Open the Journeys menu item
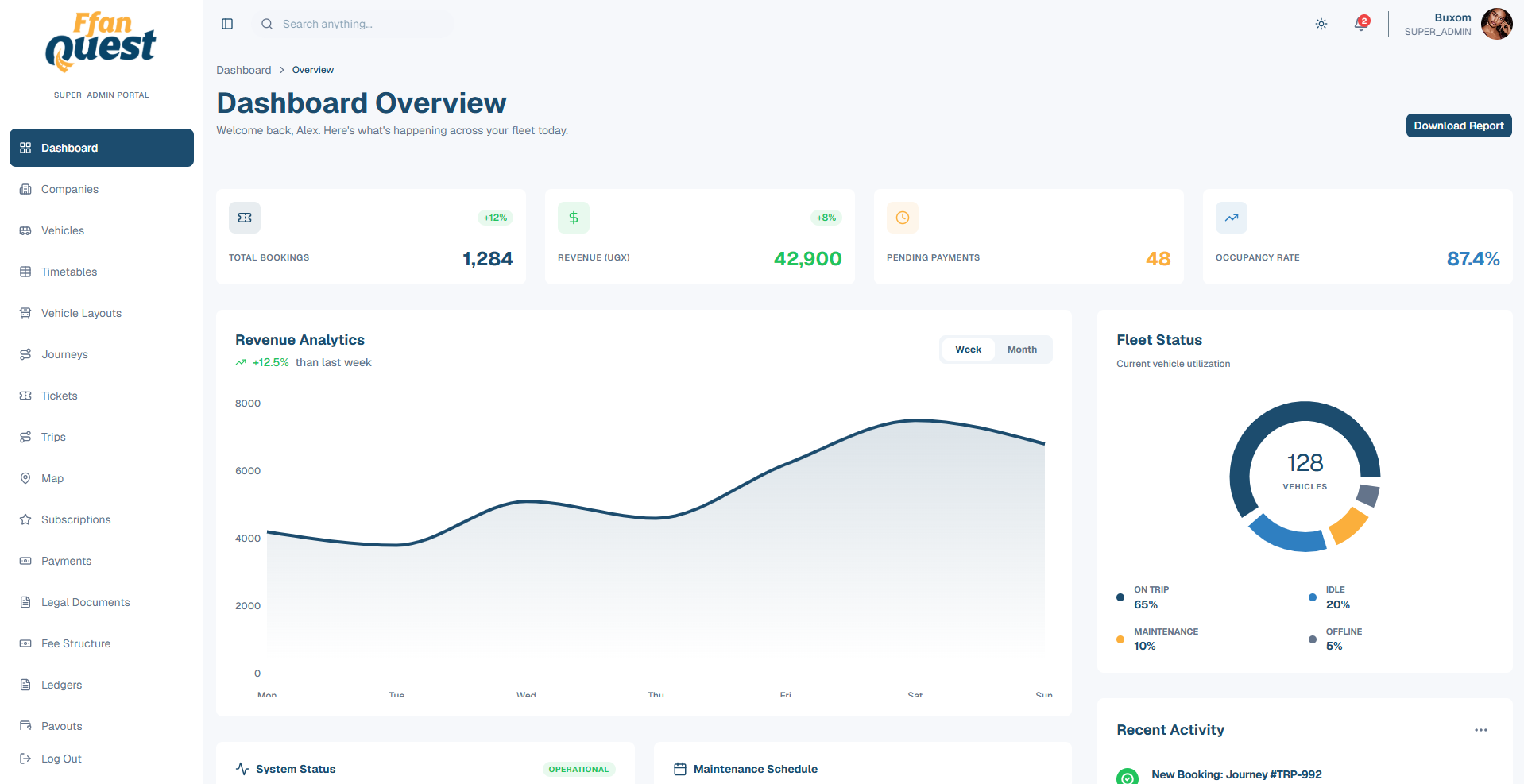 pyautogui.click(x=102, y=354)
